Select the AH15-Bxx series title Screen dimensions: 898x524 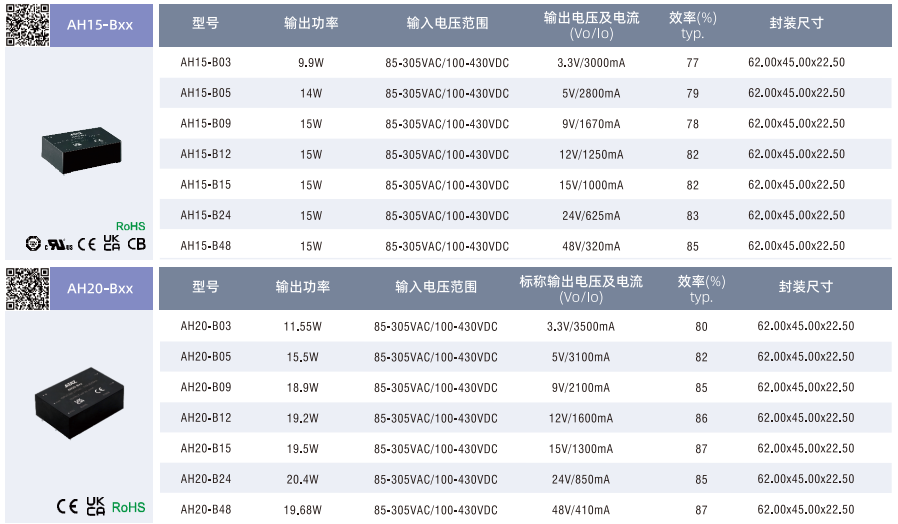pos(100,24)
